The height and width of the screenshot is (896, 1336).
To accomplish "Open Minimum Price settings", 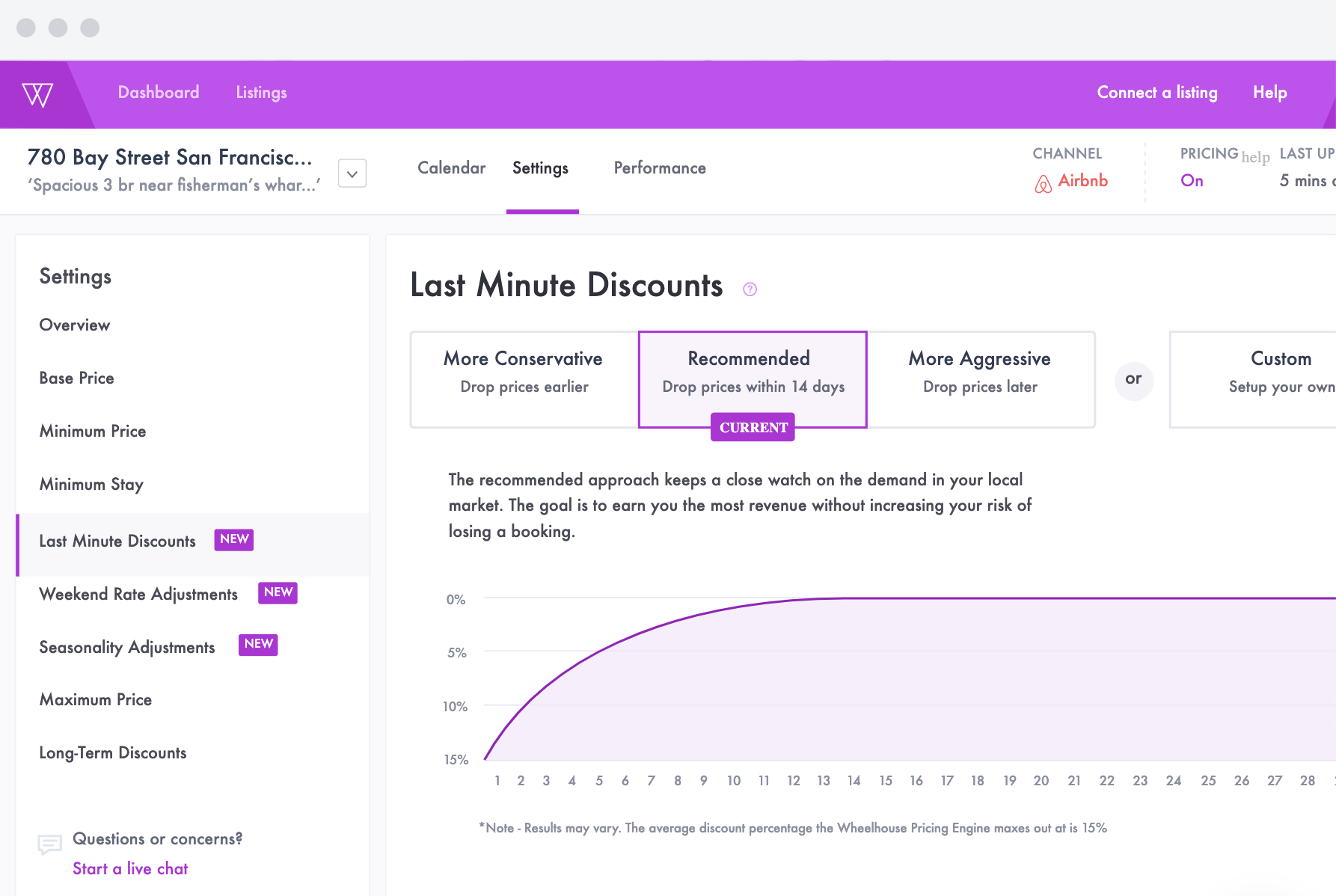I will click(93, 432).
